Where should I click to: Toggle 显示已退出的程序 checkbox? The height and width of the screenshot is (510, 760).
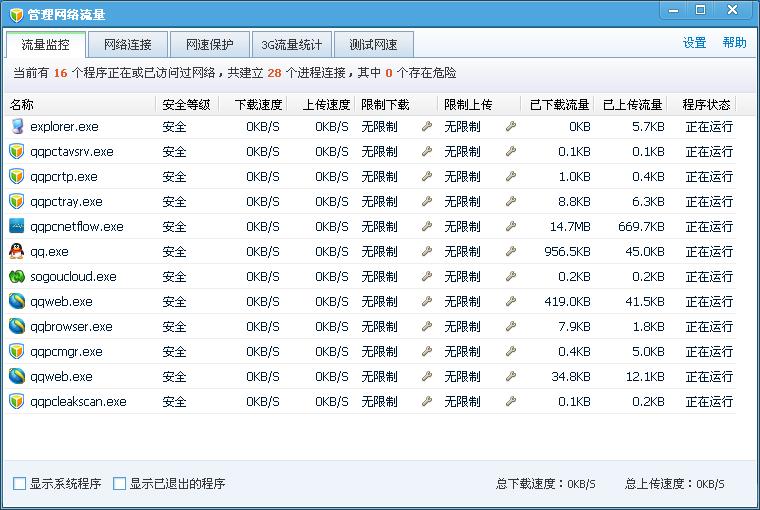[x=120, y=484]
